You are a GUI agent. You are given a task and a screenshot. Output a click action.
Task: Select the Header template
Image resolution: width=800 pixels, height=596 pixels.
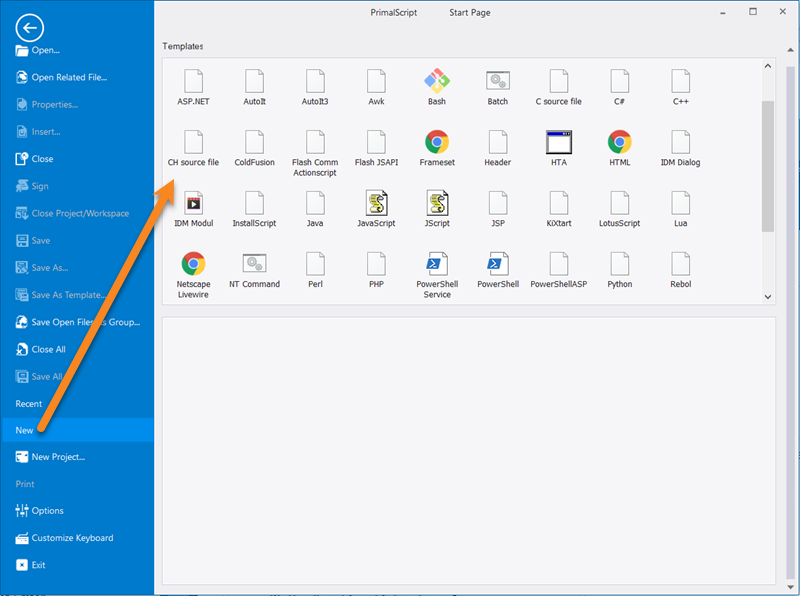click(497, 148)
